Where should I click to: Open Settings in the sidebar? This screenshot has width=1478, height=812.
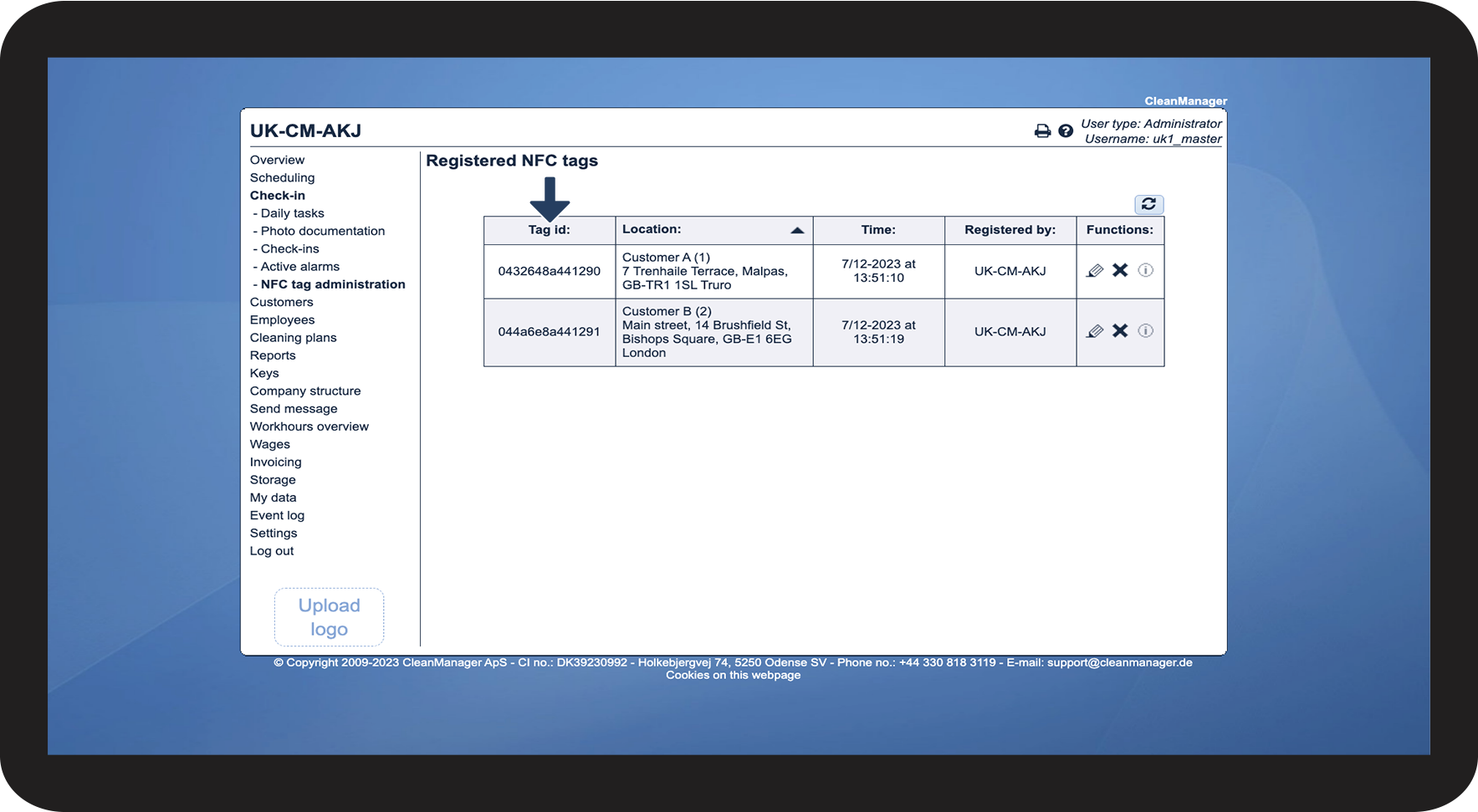click(274, 534)
